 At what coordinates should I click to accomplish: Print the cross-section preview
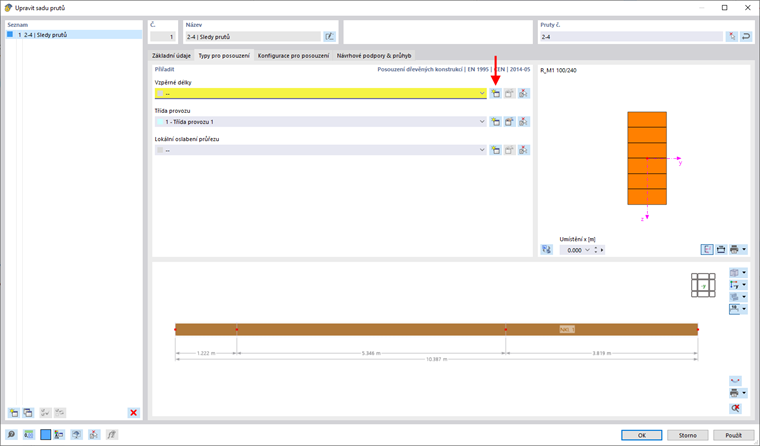pos(734,249)
